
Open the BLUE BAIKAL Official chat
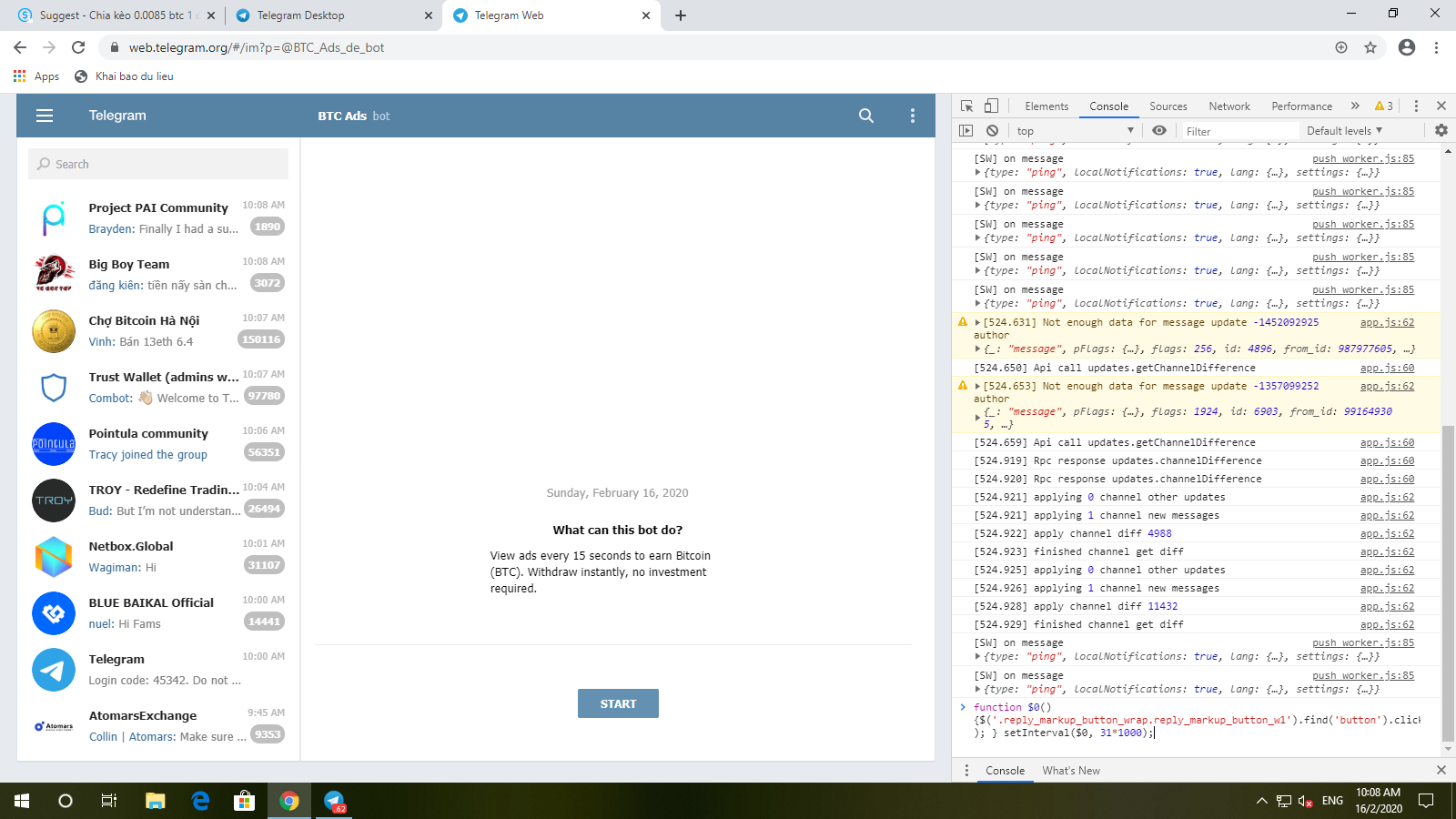[158, 613]
